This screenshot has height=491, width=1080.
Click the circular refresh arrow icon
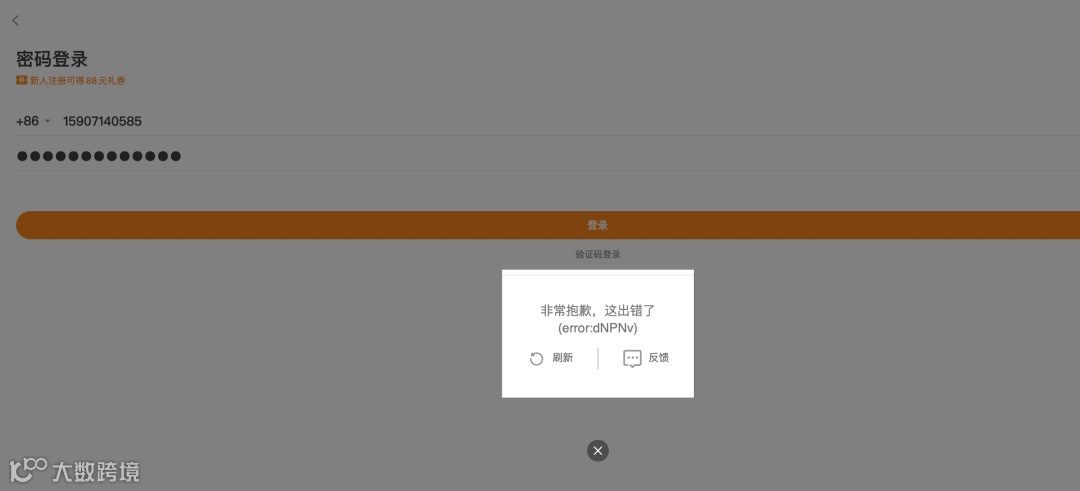coord(537,359)
